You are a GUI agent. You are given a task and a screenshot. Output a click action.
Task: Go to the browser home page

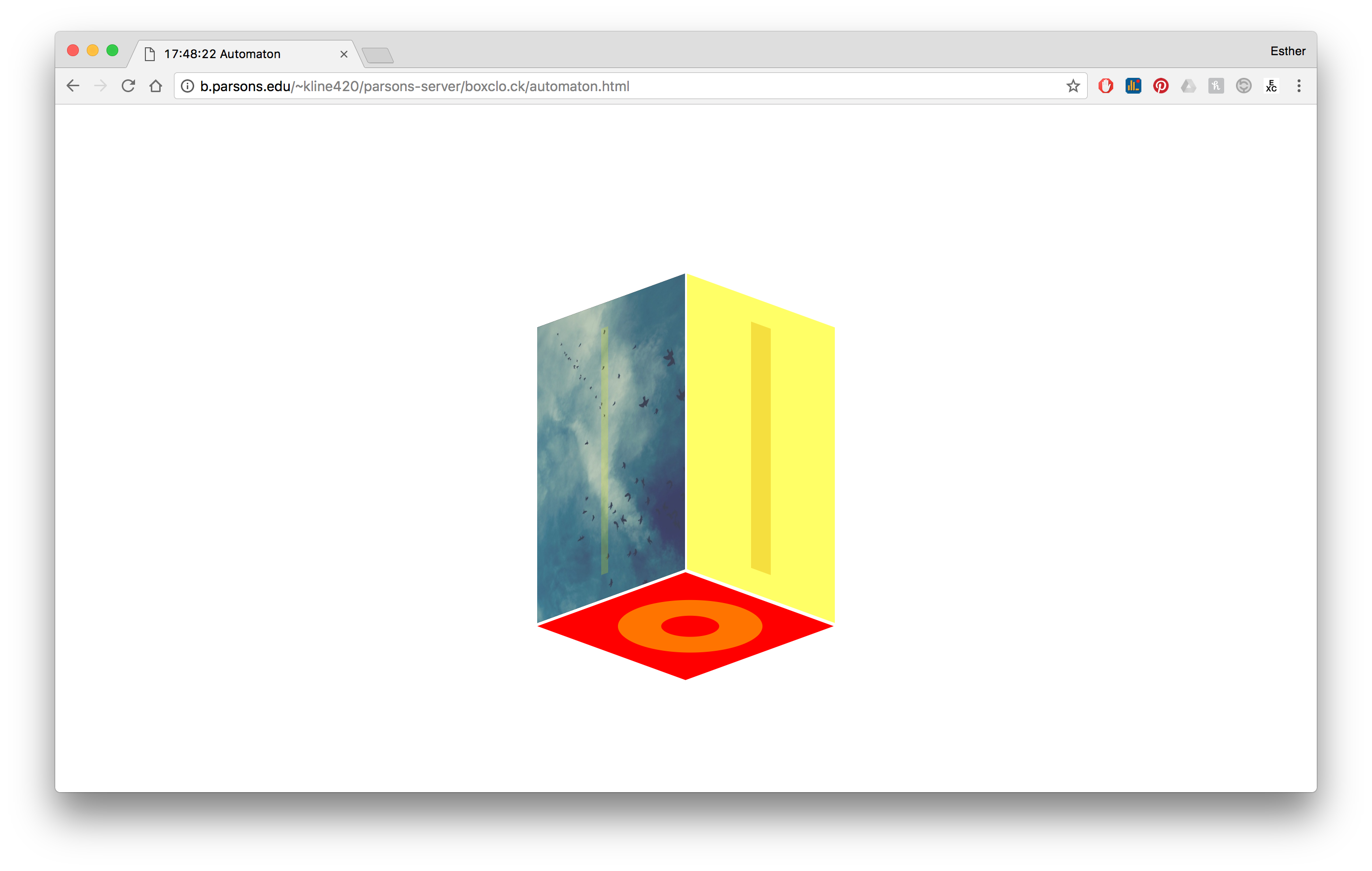coord(156,86)
